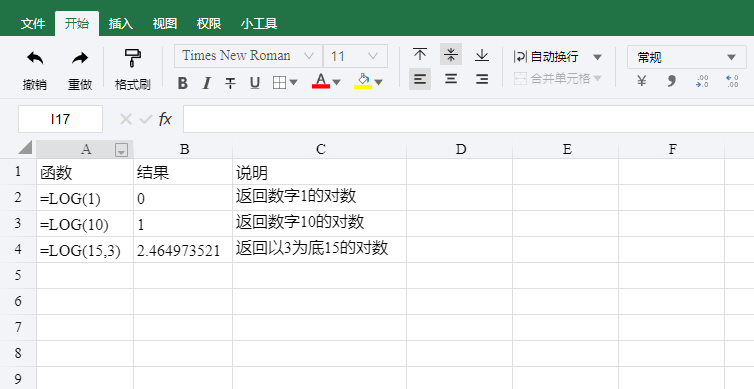Align cell content to bottom
Image resolution: width=754 pixels, height=389 pixels.
[x=481, y=54]
